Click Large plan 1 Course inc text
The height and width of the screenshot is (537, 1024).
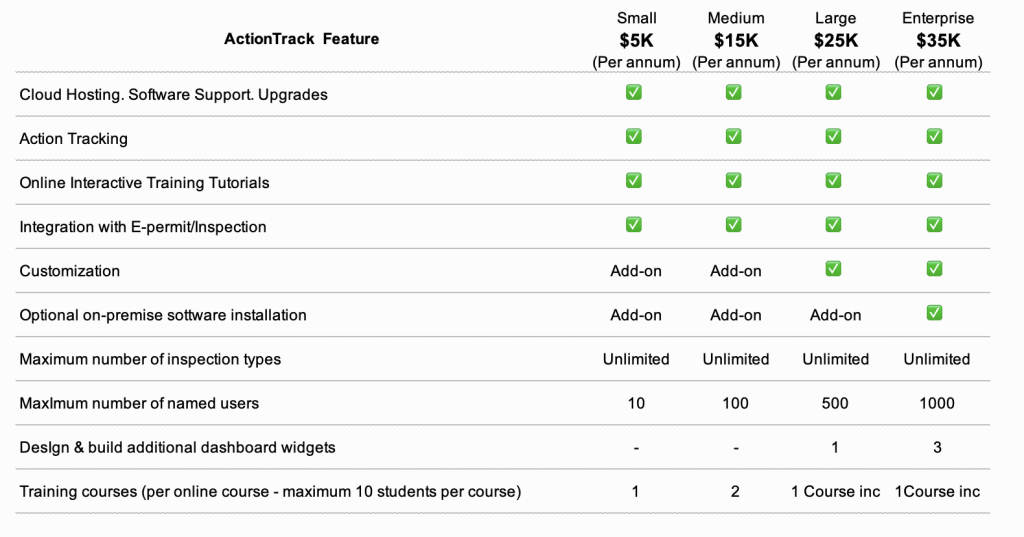coord(836,491)
